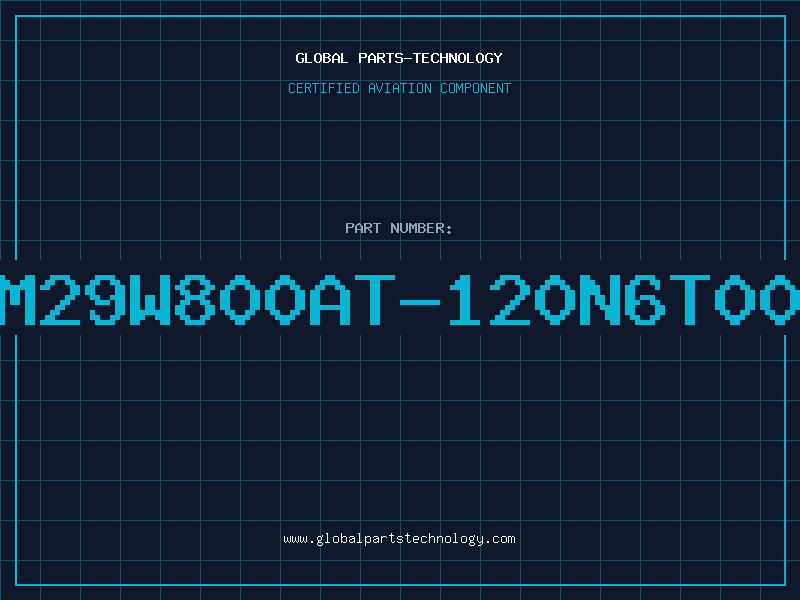Click the letters AT in the part number
The height and width of the screenshot is (600, 800).
pos(353,300)
